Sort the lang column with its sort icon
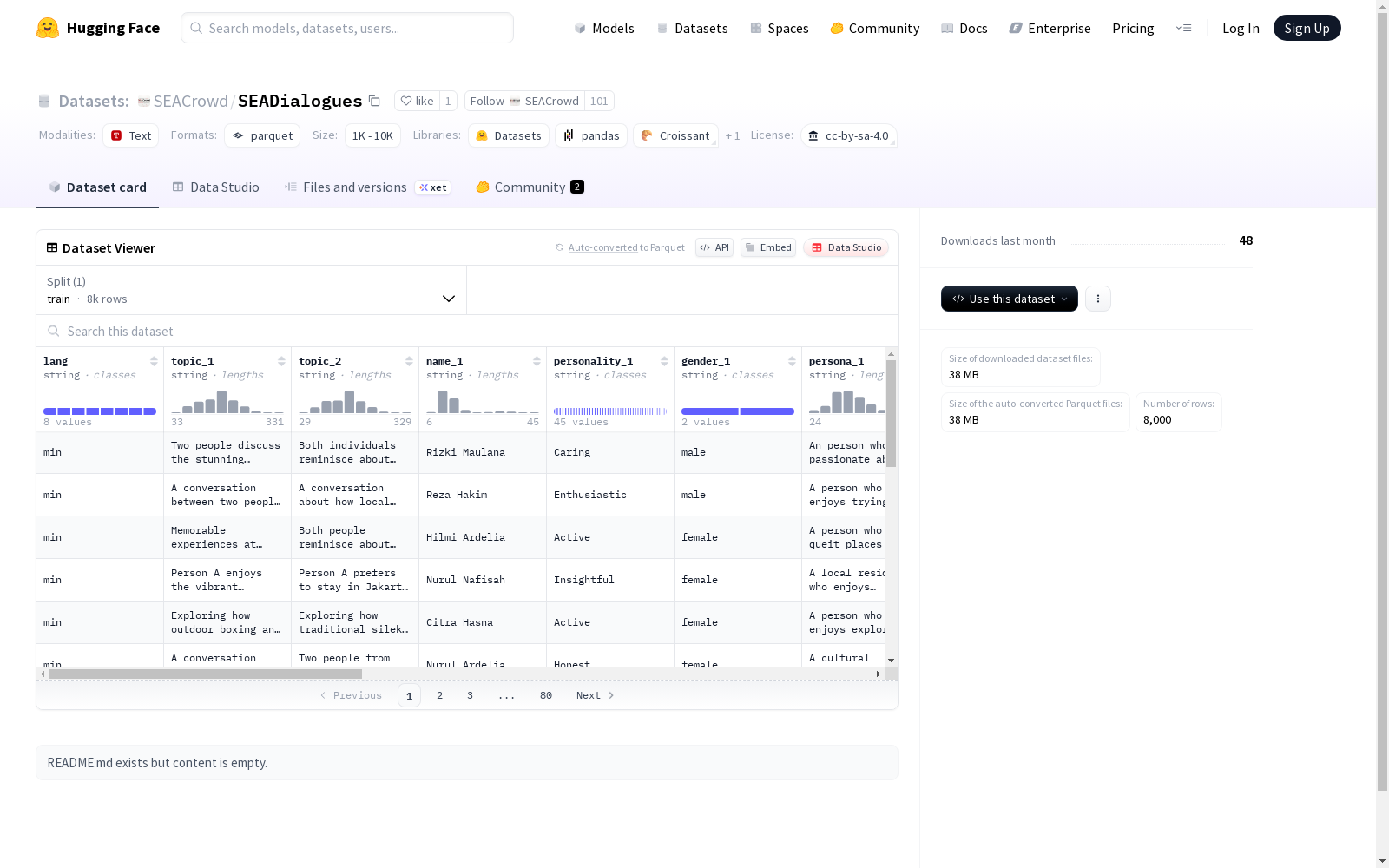 [x=154, y=361]
